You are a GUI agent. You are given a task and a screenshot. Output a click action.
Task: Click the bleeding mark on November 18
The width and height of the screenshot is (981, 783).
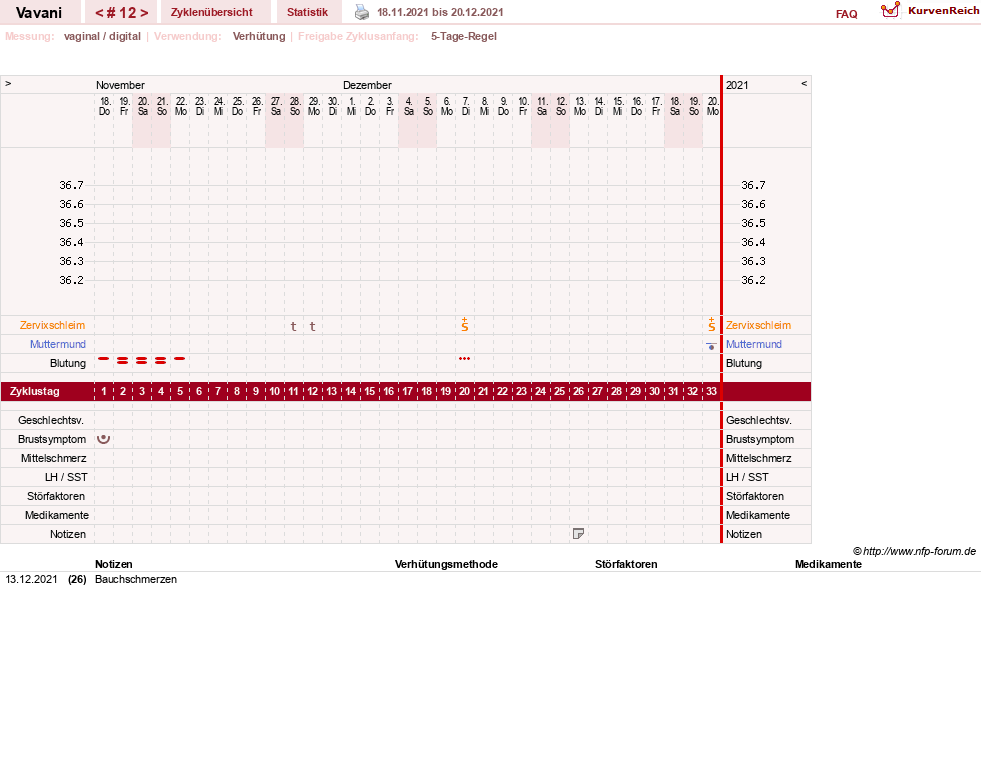[104, 358]
